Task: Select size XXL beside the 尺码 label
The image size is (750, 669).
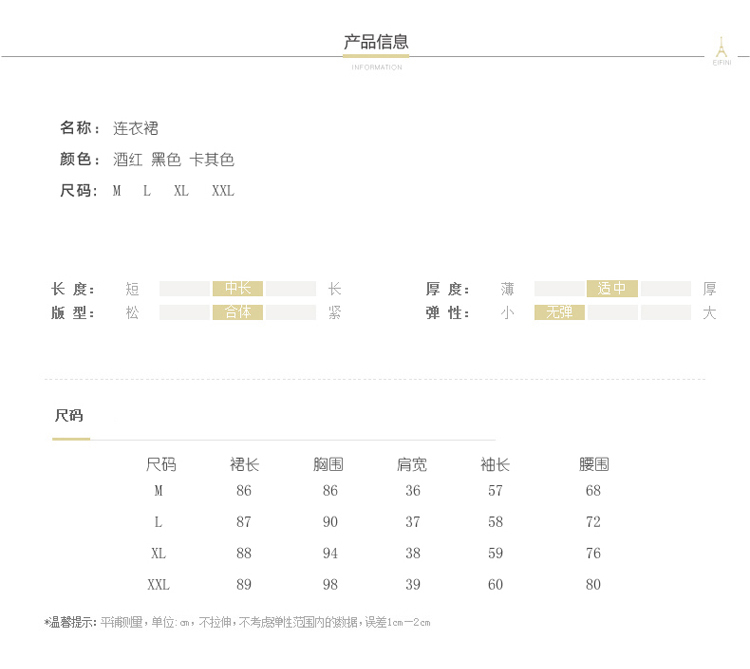Action: [x=223, y=191]
